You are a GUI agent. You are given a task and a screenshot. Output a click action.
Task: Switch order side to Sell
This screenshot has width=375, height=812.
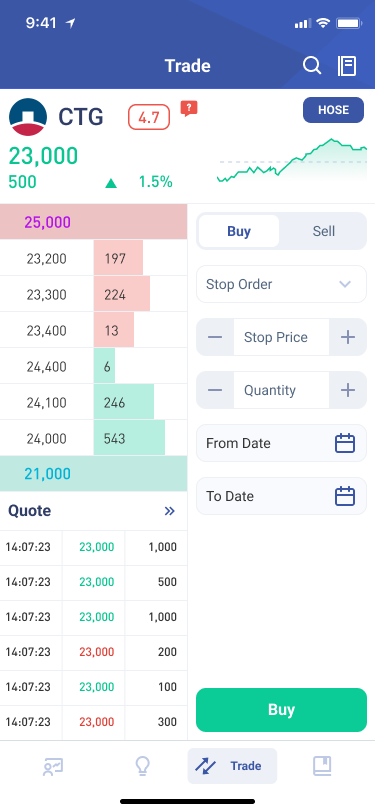324,231
